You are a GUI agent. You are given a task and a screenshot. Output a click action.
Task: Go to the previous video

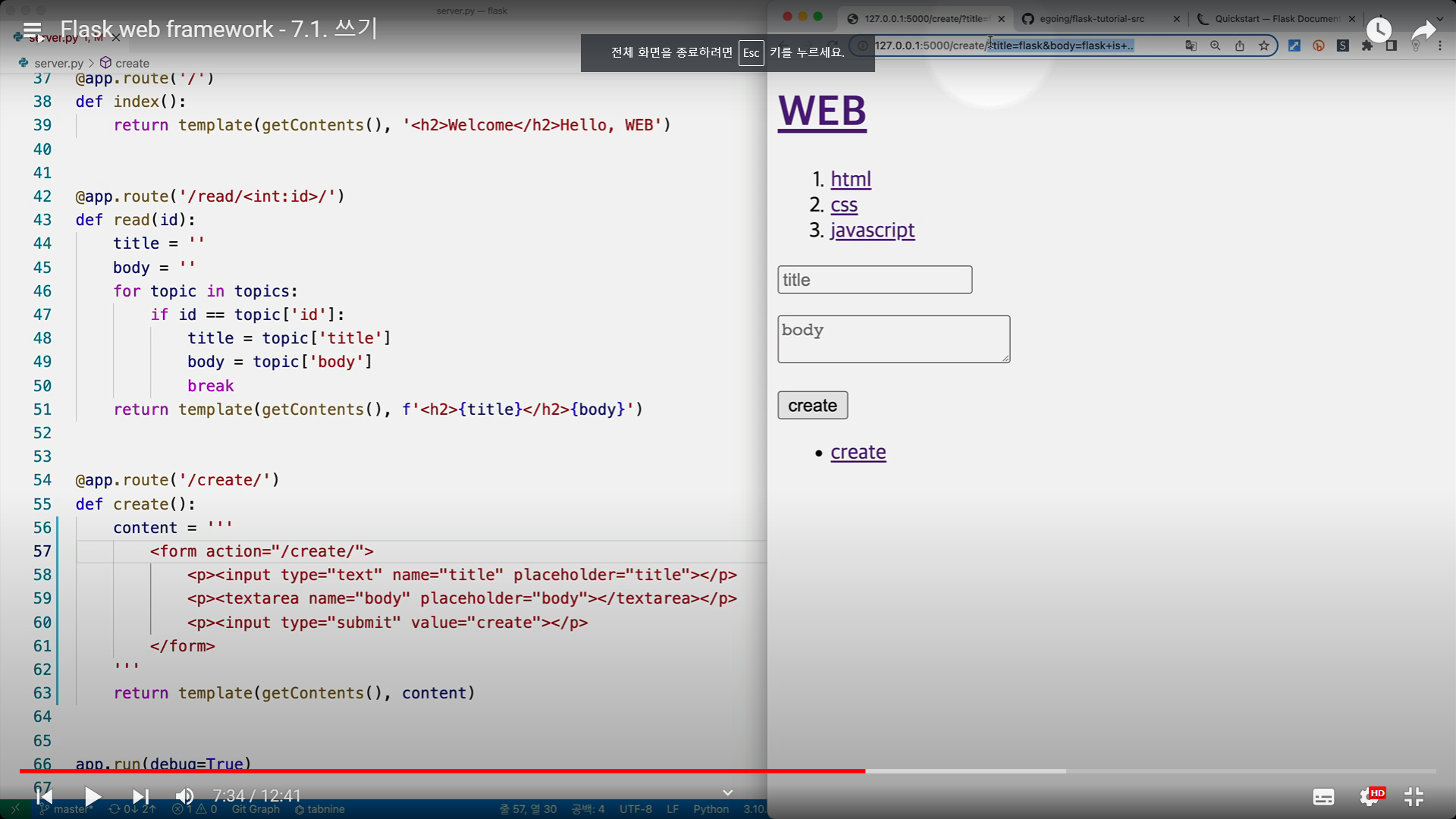click(45, 796)
